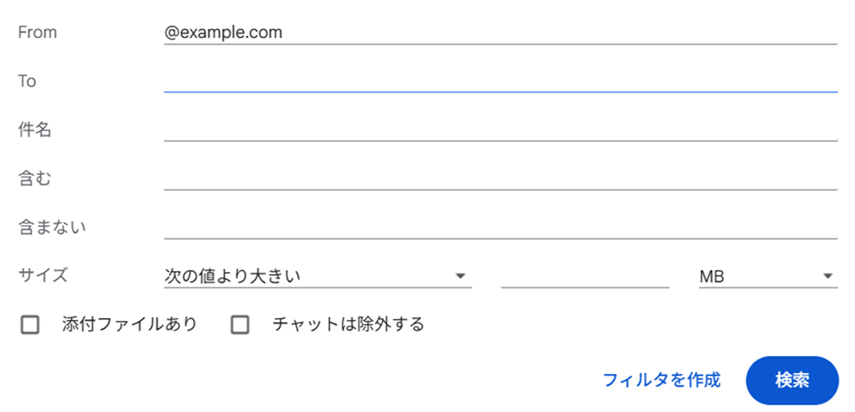The image size is (855, 412).
Task: Click the arrow beside 次の値より大きい
Action: [x=460, y=276]
